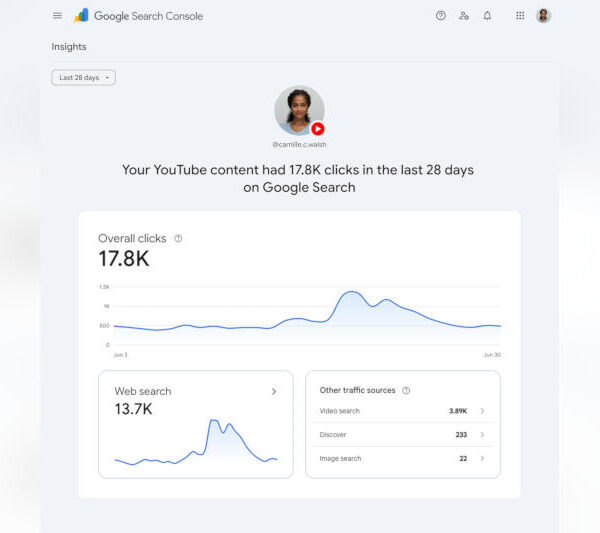
Task: Click the info icon beside Other traffic sources
Action: (x=406, y=390)
